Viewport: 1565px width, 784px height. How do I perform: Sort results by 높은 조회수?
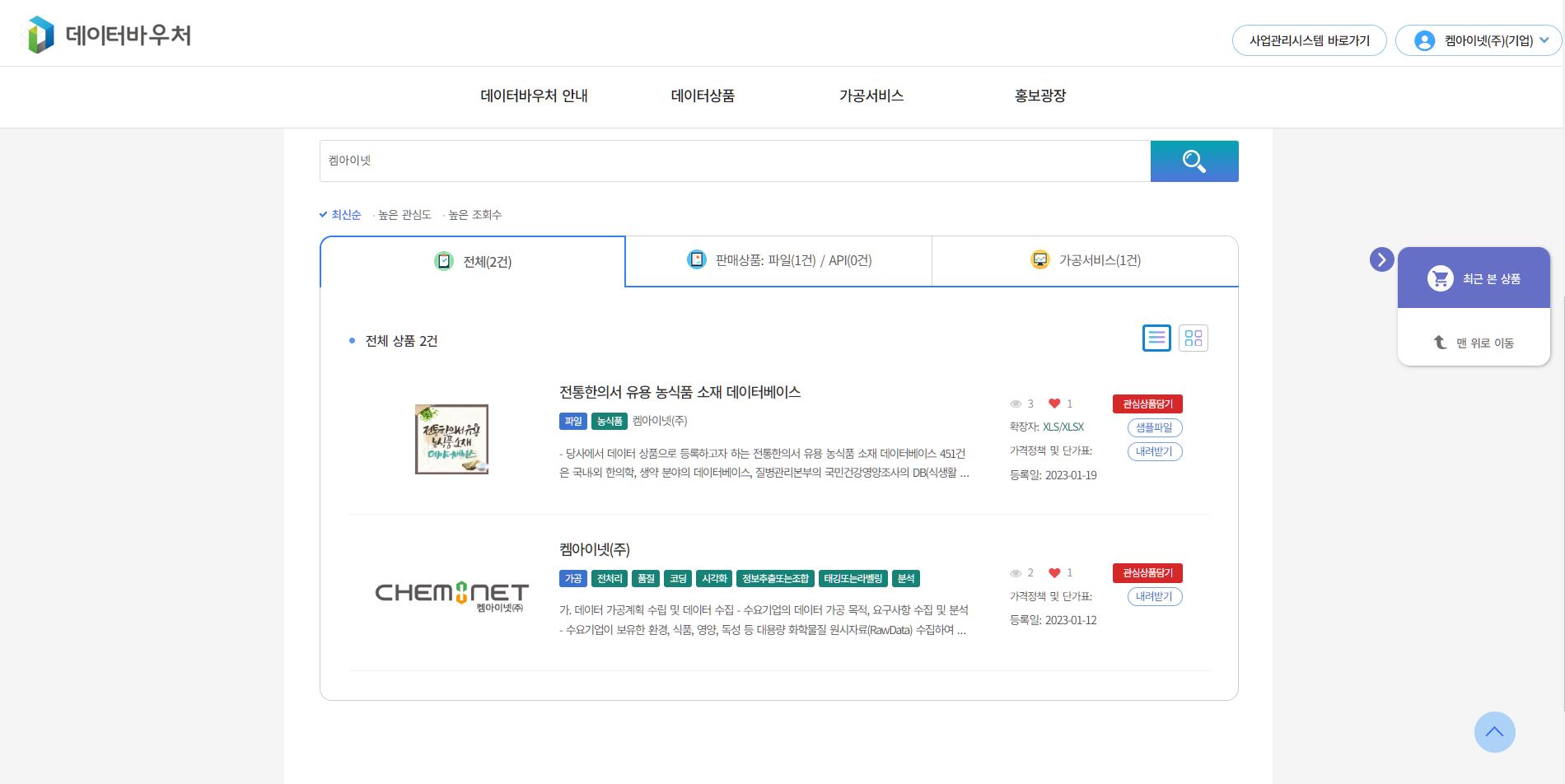474,215
